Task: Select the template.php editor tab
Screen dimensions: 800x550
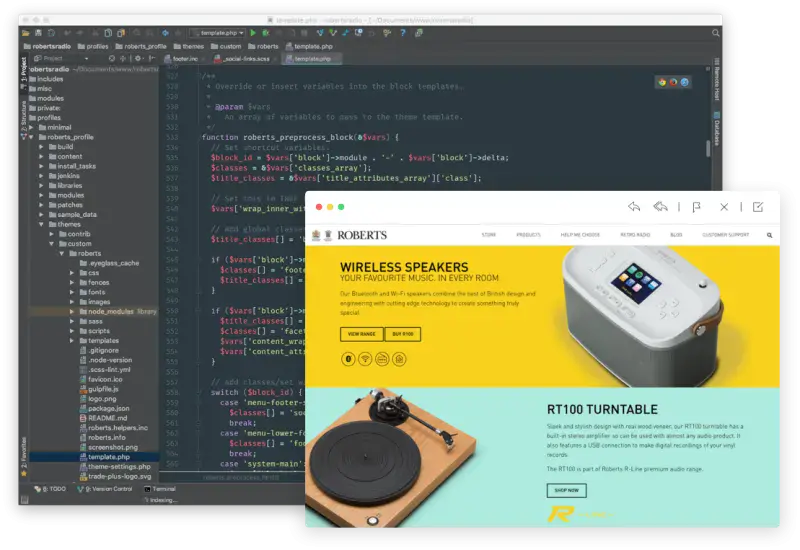Action: click(x=311, y=59)
